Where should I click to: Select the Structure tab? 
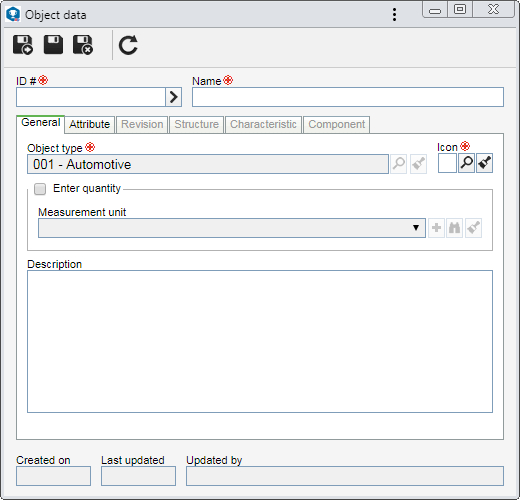click(196, 124)
